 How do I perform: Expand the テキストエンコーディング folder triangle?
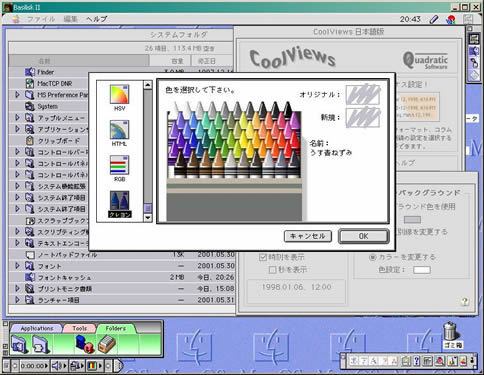click(17, 243)
